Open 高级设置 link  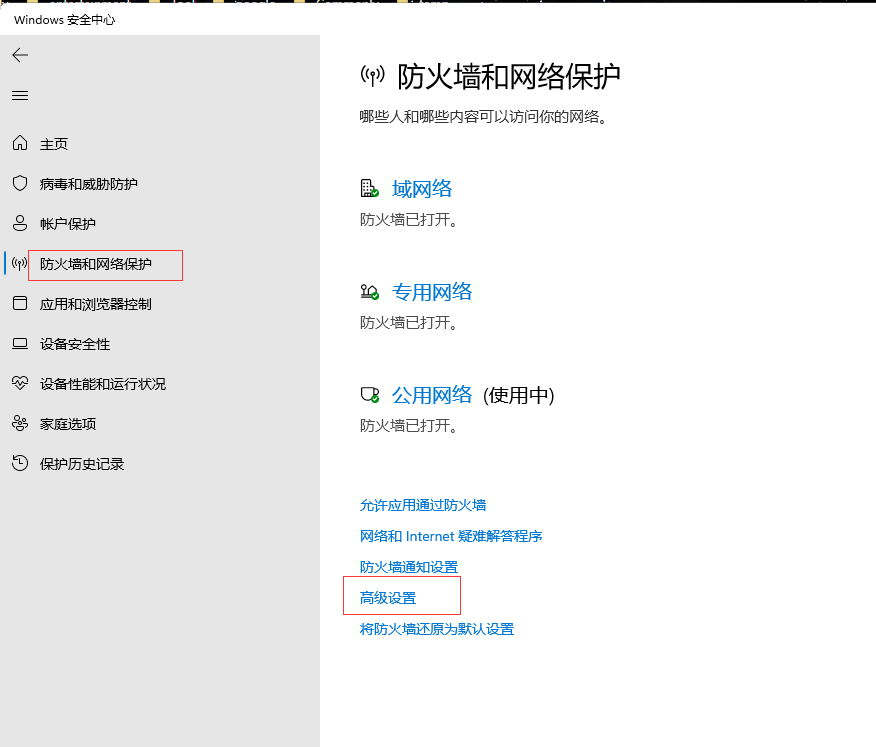(388, 598)
